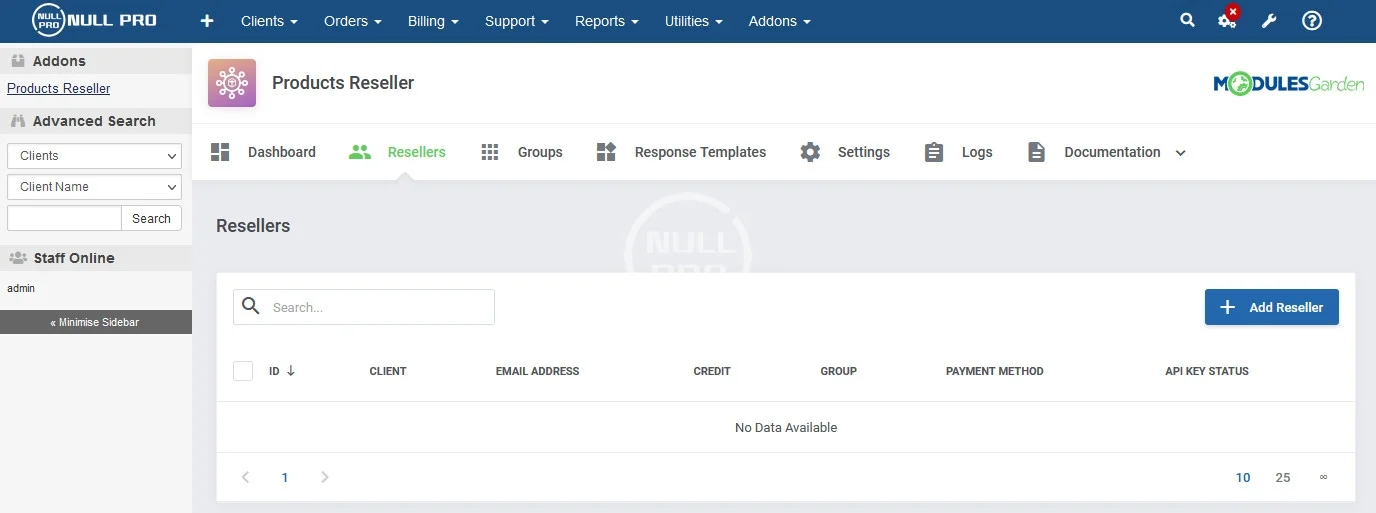Click the plus icon in top navigation
This screenshot has width=1376, height=513.
(207, 21)
